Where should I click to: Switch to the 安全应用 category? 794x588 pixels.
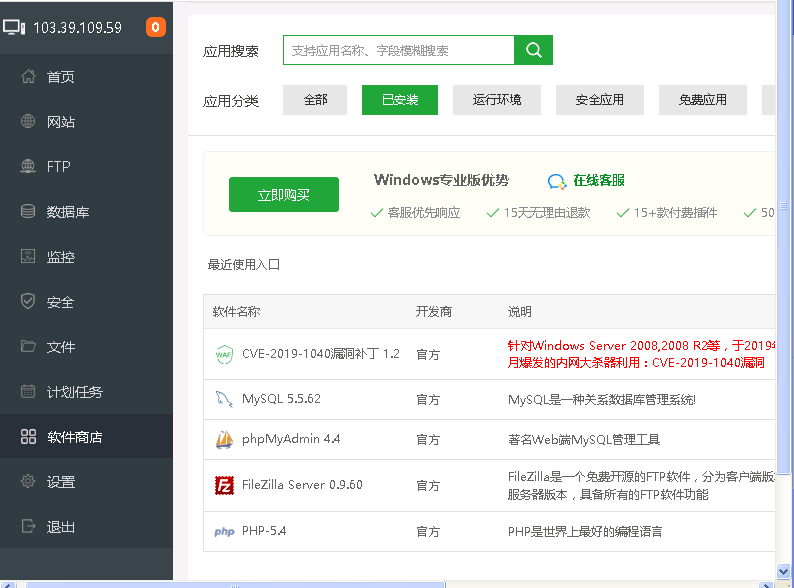pyautogui.click(x=600, y=100)
